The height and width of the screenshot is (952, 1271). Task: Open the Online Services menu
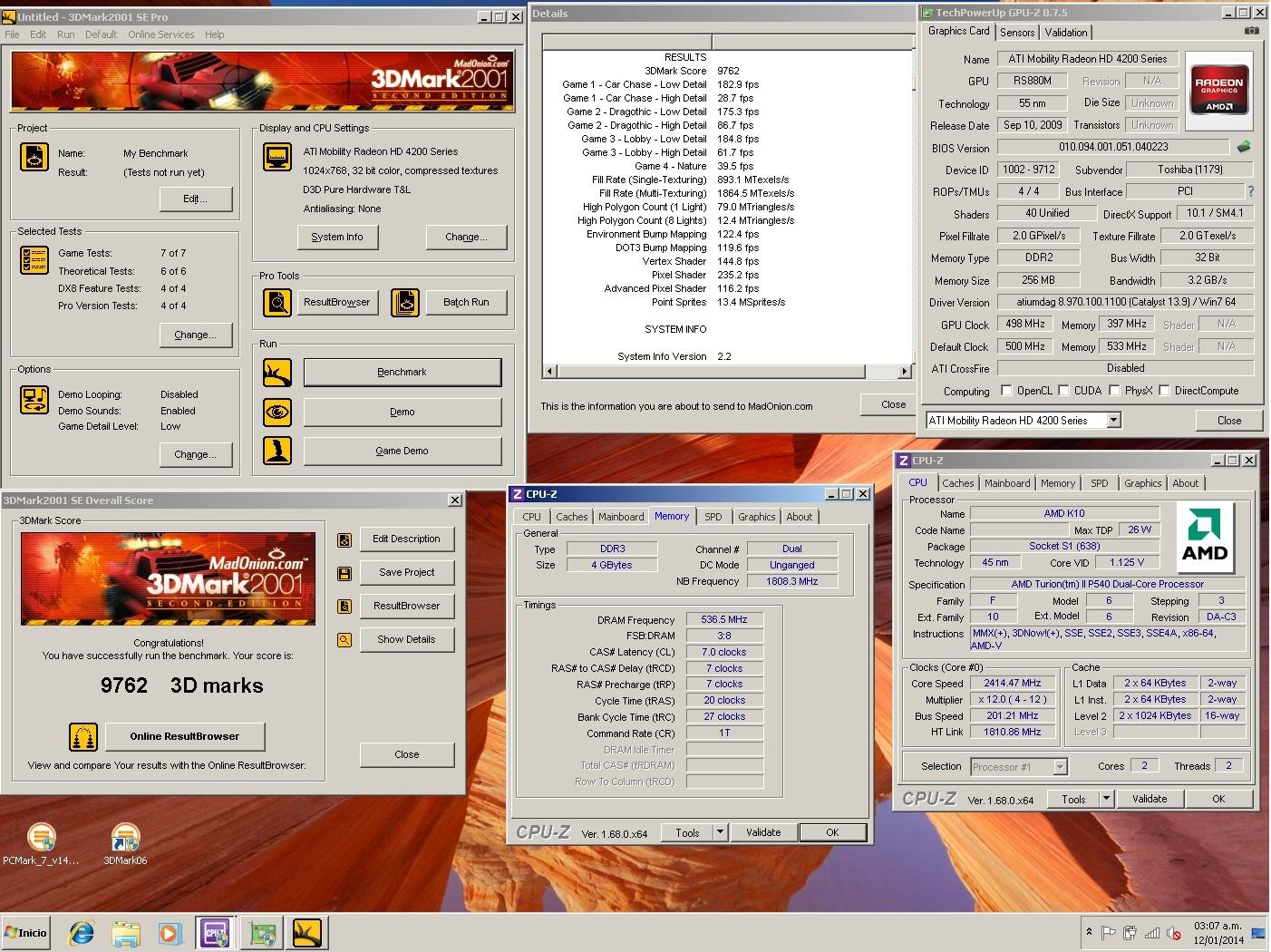tap(161, 34)
